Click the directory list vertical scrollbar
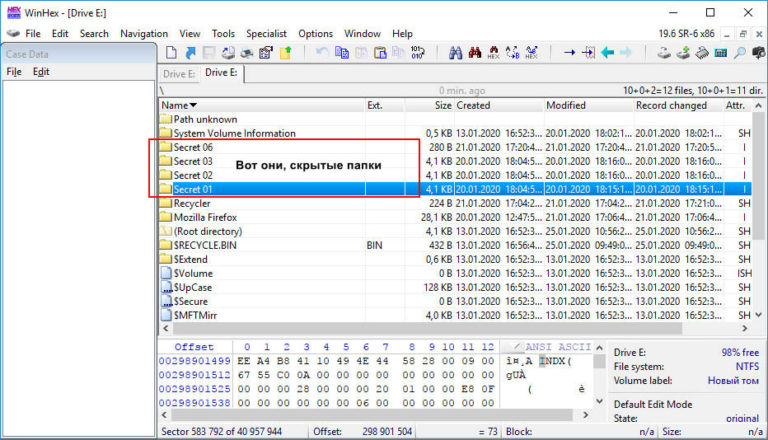 (759, 220)
